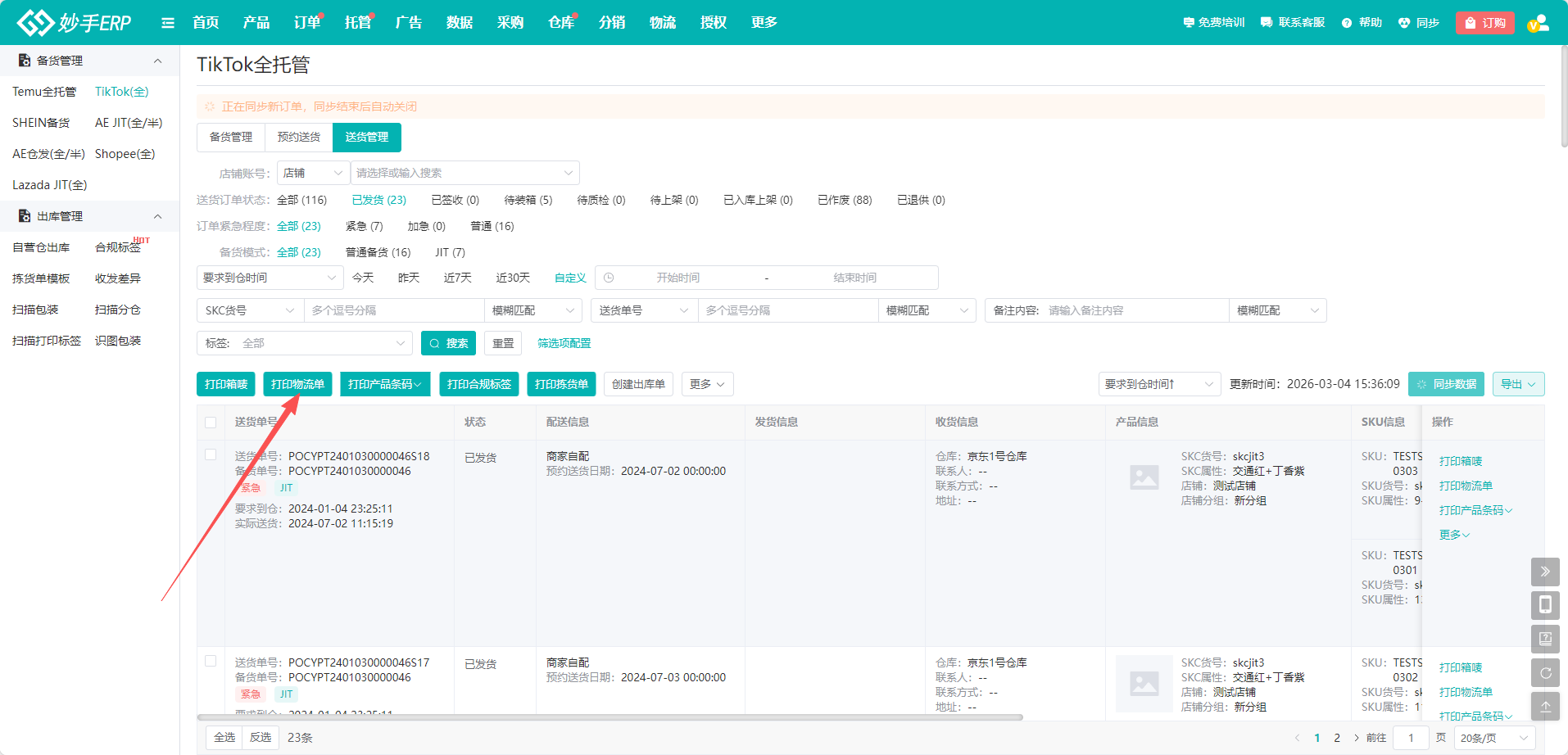Open the 仓库 top menu
1568x755 pixels.
pyautogui.click(x=561, y=22)
